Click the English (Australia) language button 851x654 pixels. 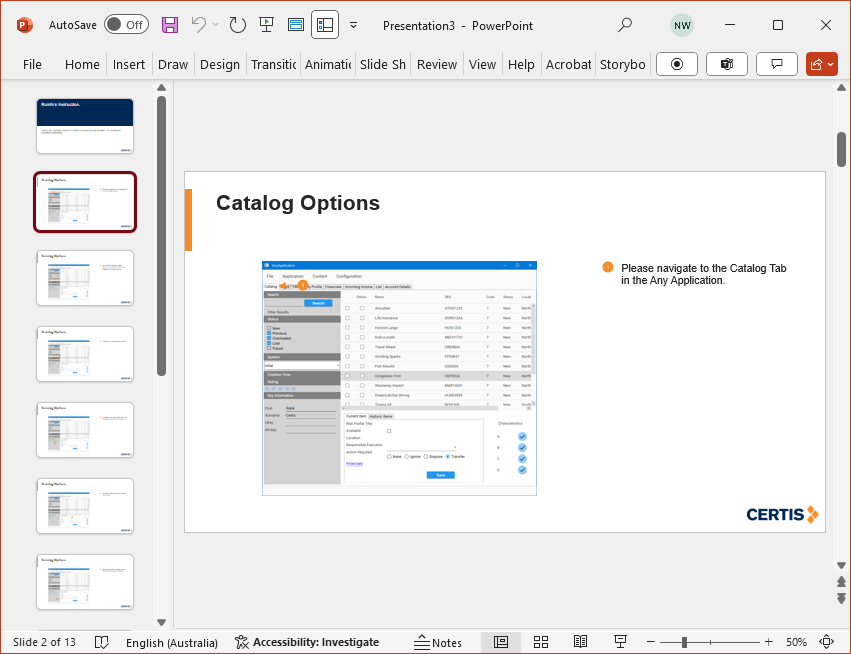click(172, 642)
